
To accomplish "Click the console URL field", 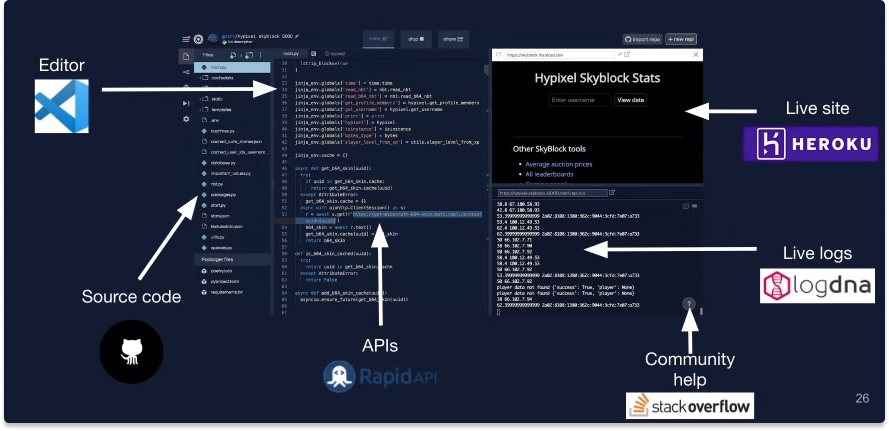I will pyautogui.click(x=552, y=193).
